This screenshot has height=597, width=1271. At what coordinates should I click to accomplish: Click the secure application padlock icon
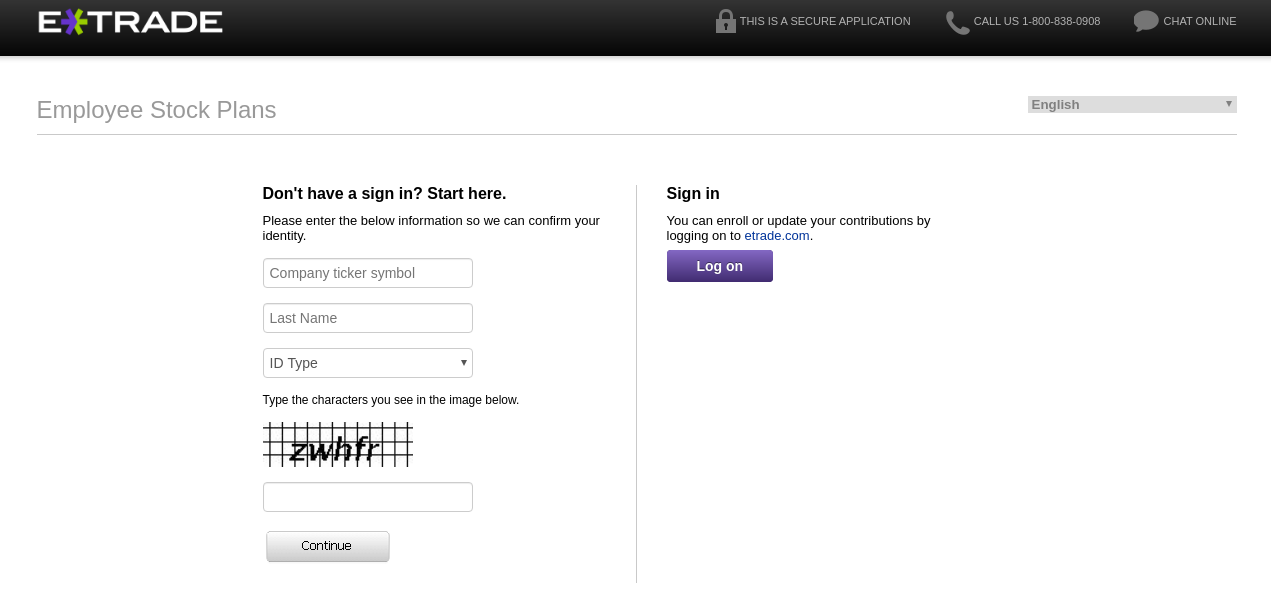pos(725,21)
